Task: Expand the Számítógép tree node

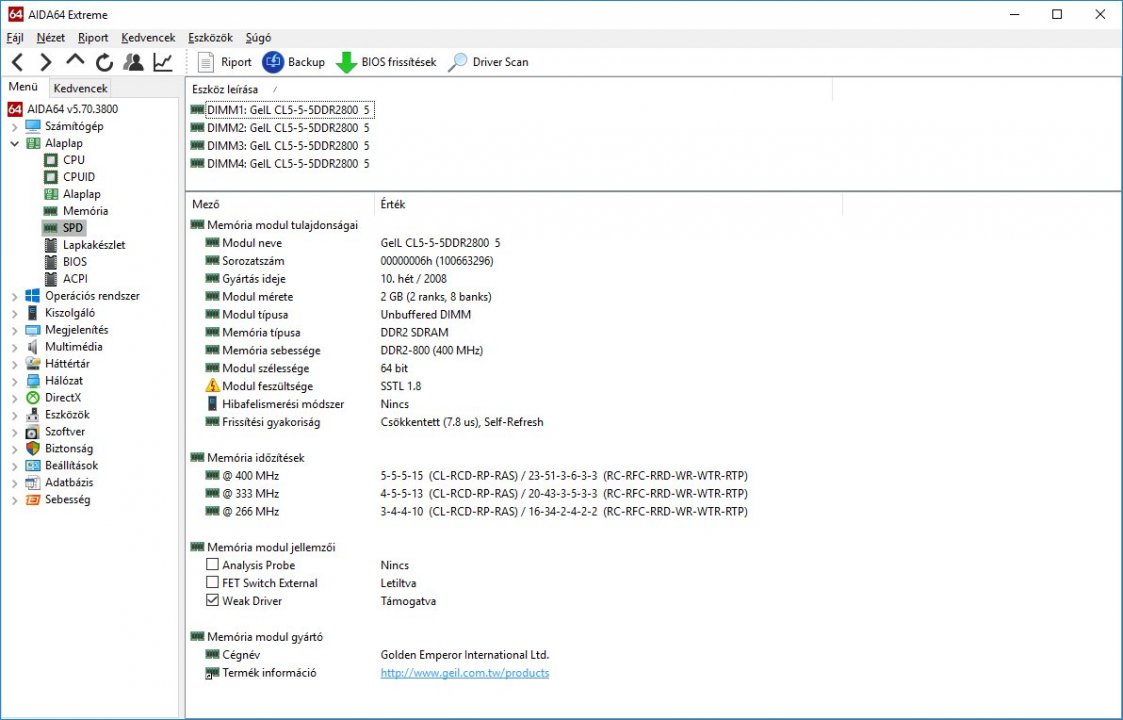Action: (x=14, y=127)
